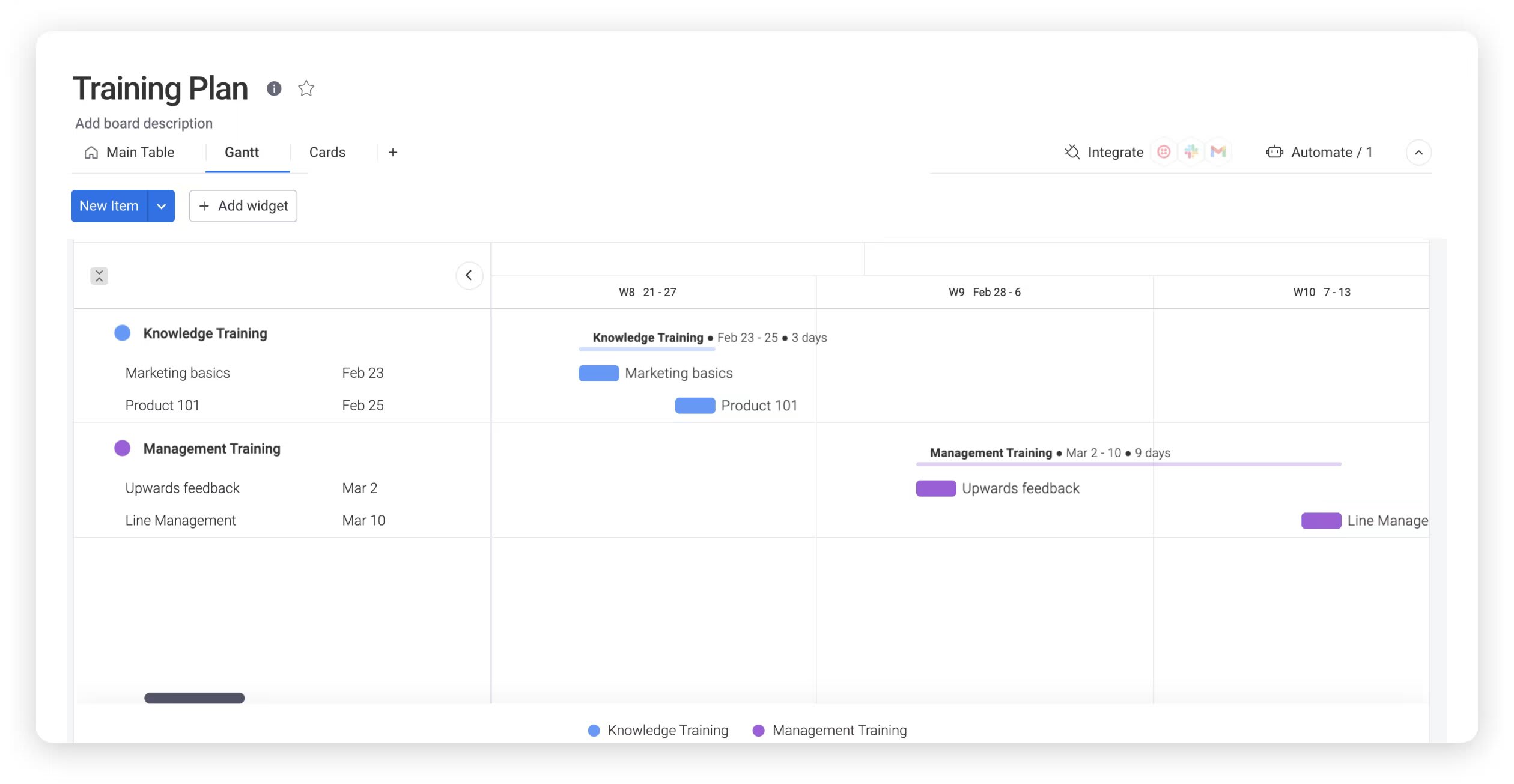Click the New Item button

coord(109,205)
